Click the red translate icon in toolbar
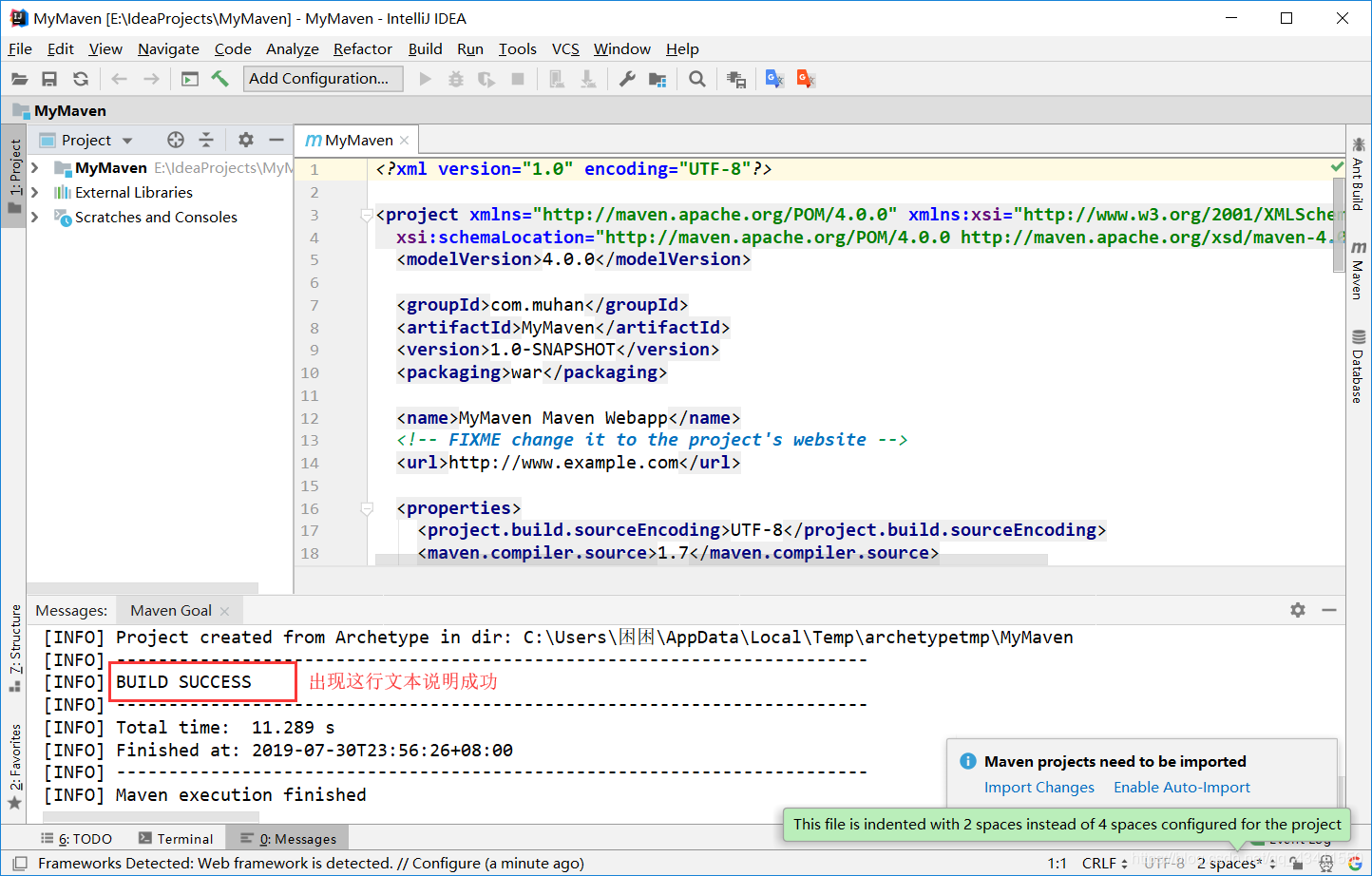The image size is (1372, 876). [806, 79]
